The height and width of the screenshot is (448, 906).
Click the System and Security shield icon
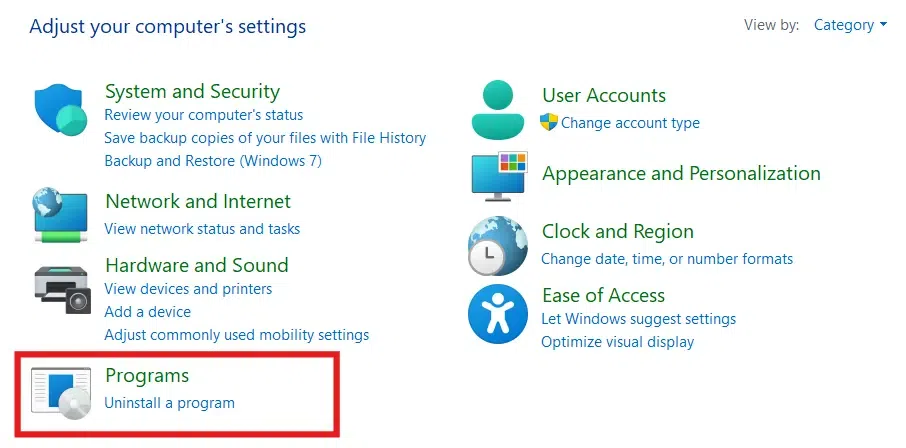62,109
